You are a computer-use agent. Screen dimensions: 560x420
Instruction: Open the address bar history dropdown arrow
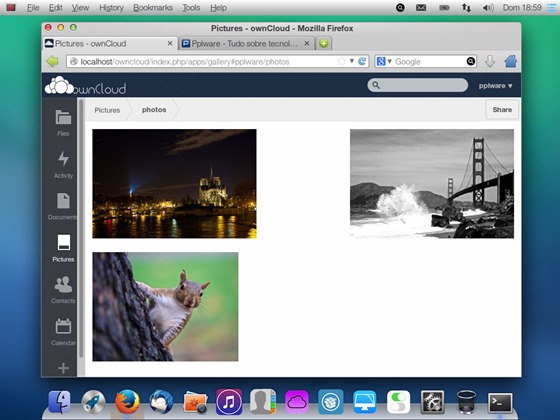[352, 61]
